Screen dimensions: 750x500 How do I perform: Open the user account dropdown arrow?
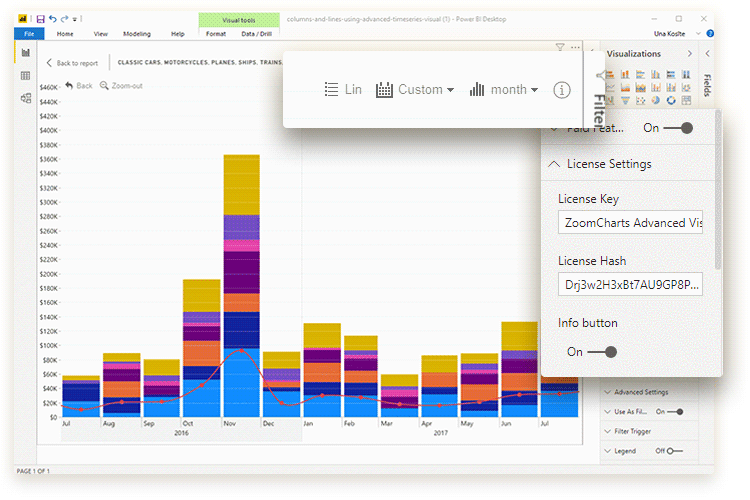coord(698,33)
